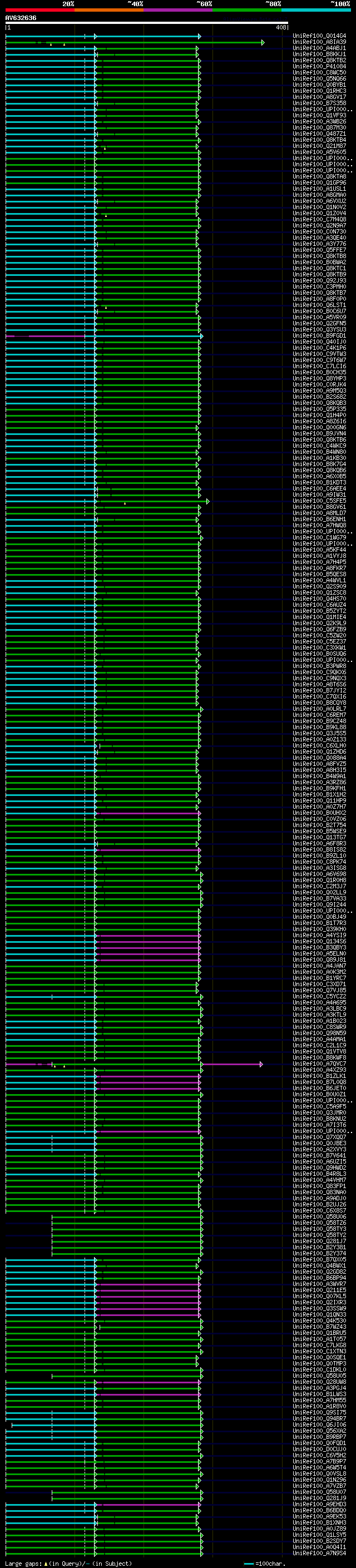Click hit label UniRef100_Q11HP9
Screen dimensions: 356x1568
[319, 800]
